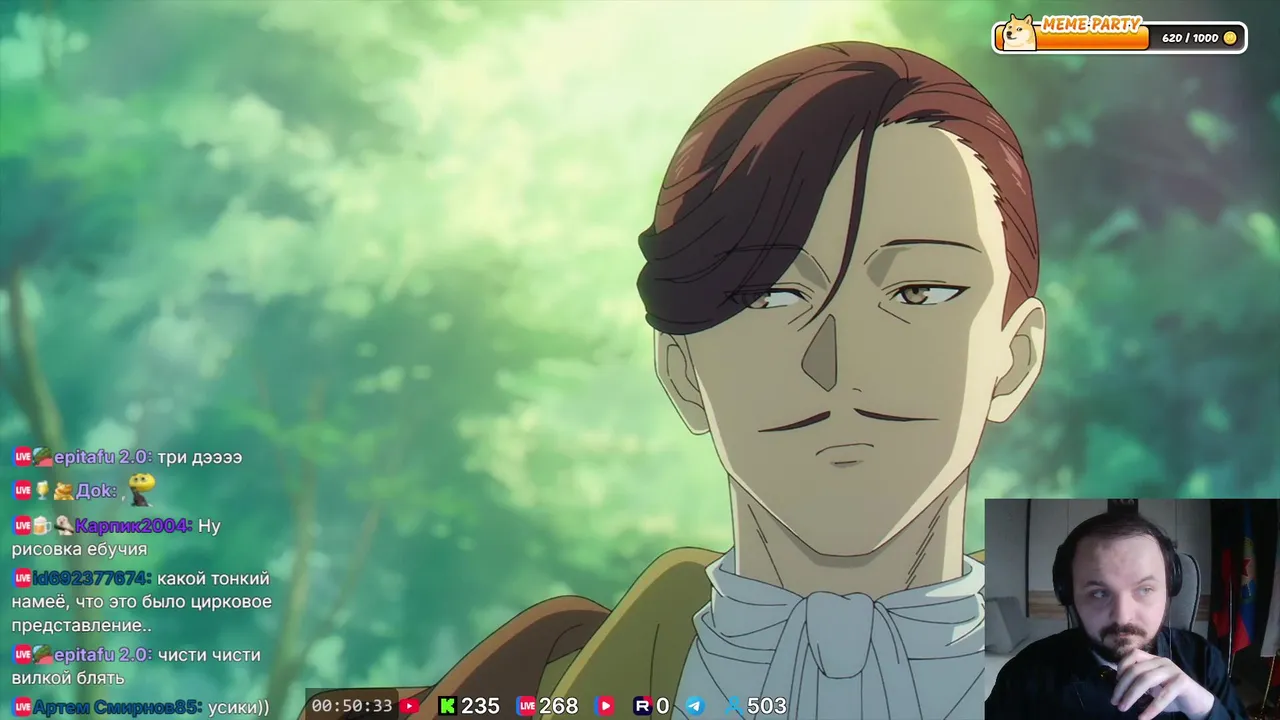The width and height of the screenshot is (1280, 720).
Task: Click the red play icon before Rutube
Action: [x=605, y=706]
